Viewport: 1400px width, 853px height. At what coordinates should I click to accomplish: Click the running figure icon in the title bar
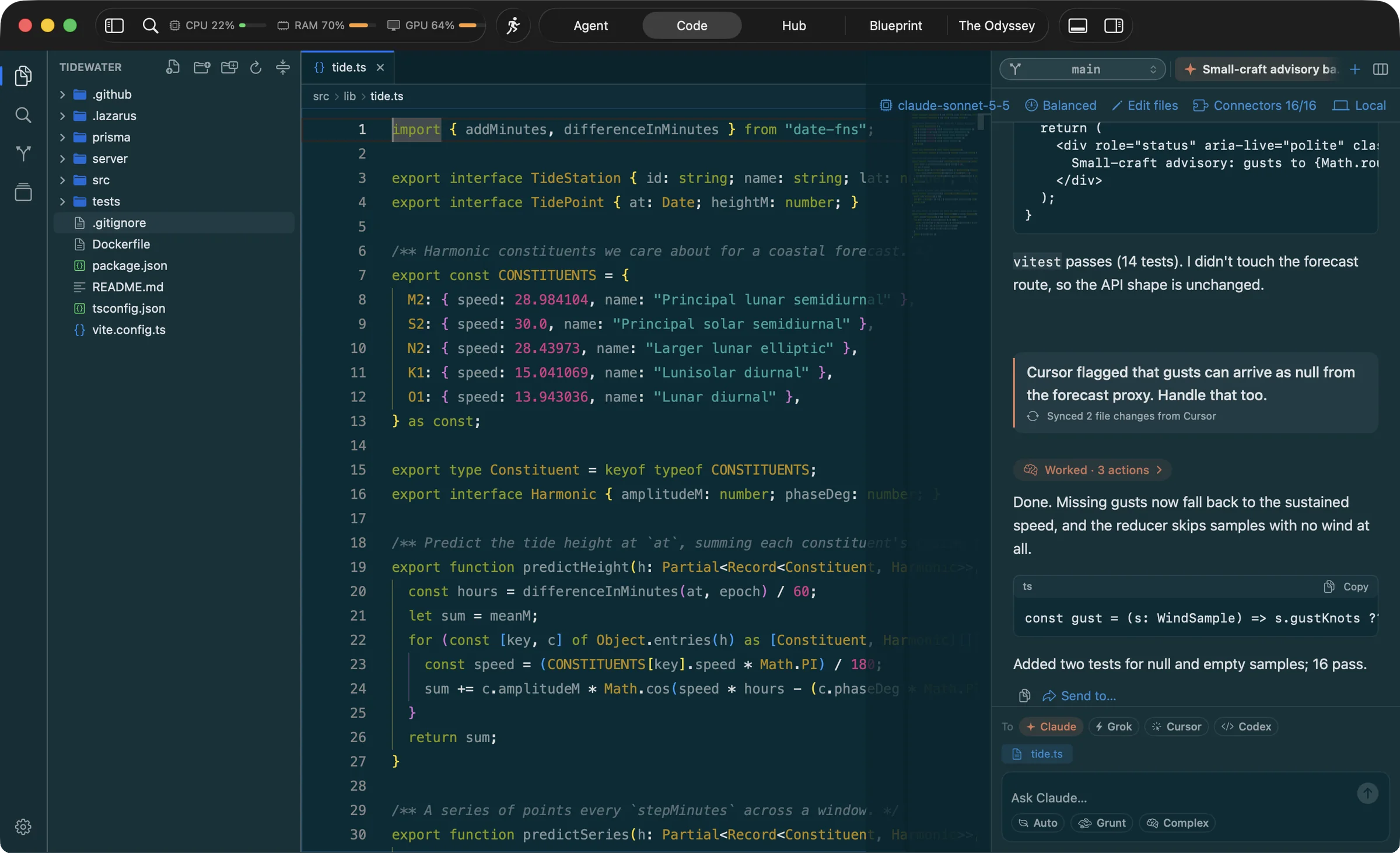pos(513,26)
